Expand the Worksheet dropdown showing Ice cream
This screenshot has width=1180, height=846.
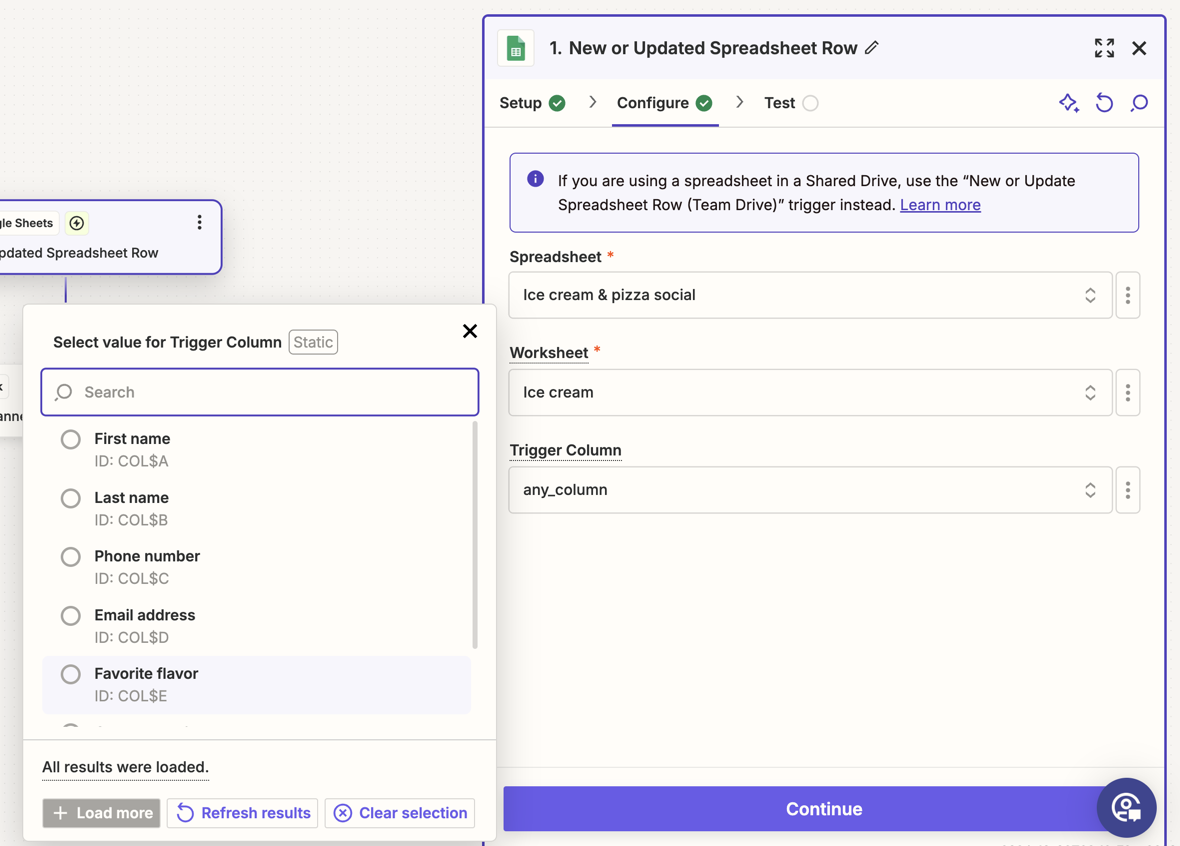point(809,393)
